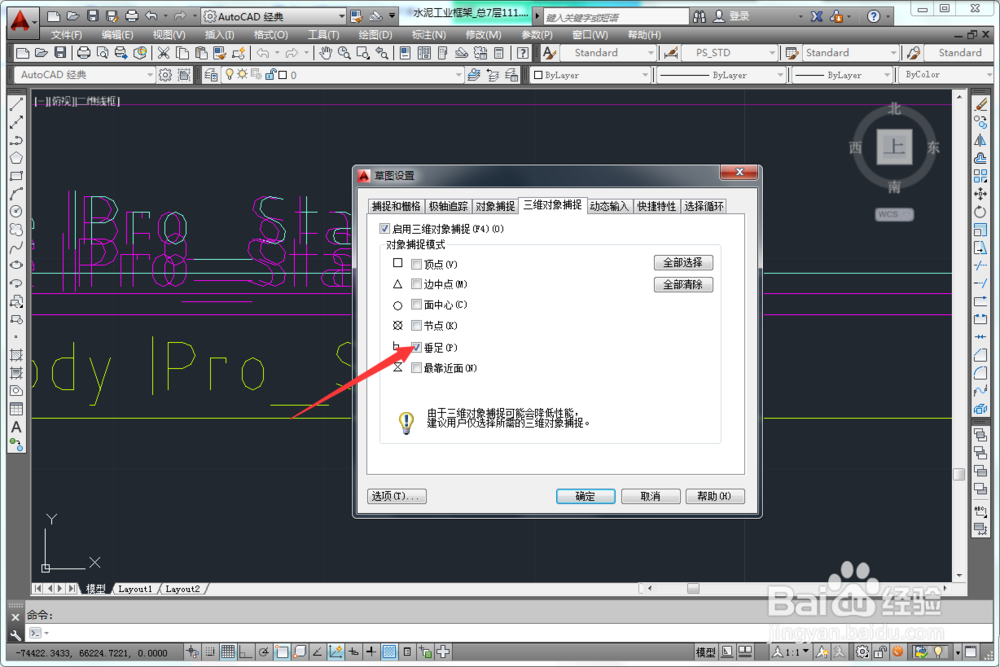Click the 选项(T)... button
The image size is (1000, 667).
coord(397,496)
